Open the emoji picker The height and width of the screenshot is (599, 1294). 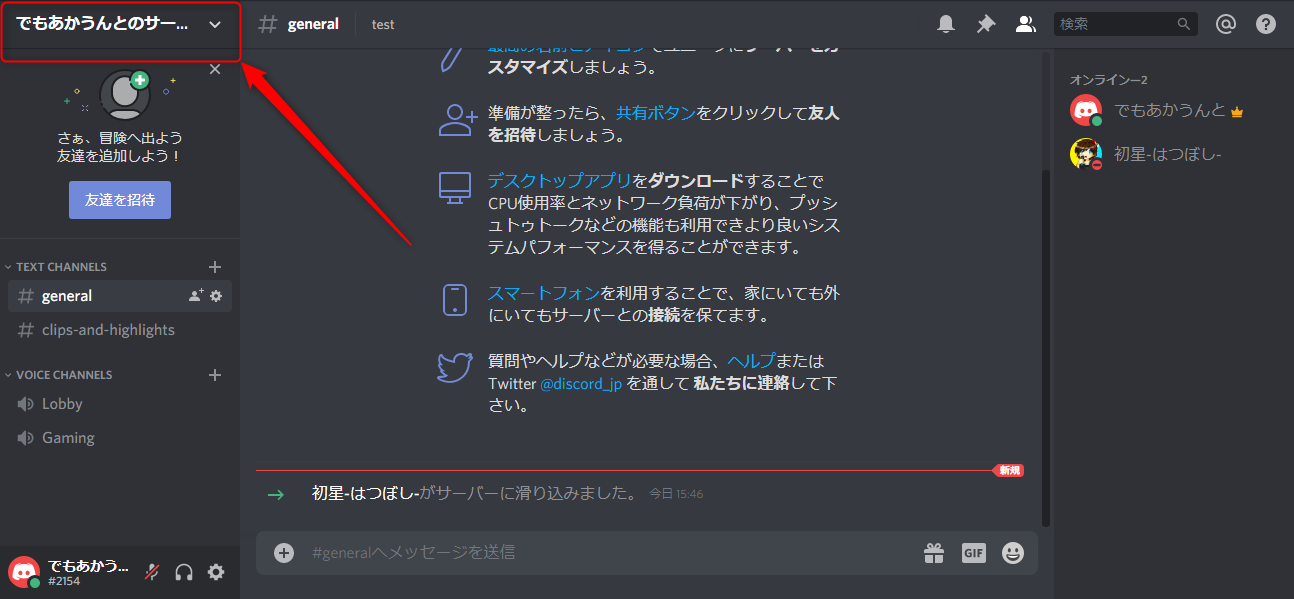point(1013,552)
